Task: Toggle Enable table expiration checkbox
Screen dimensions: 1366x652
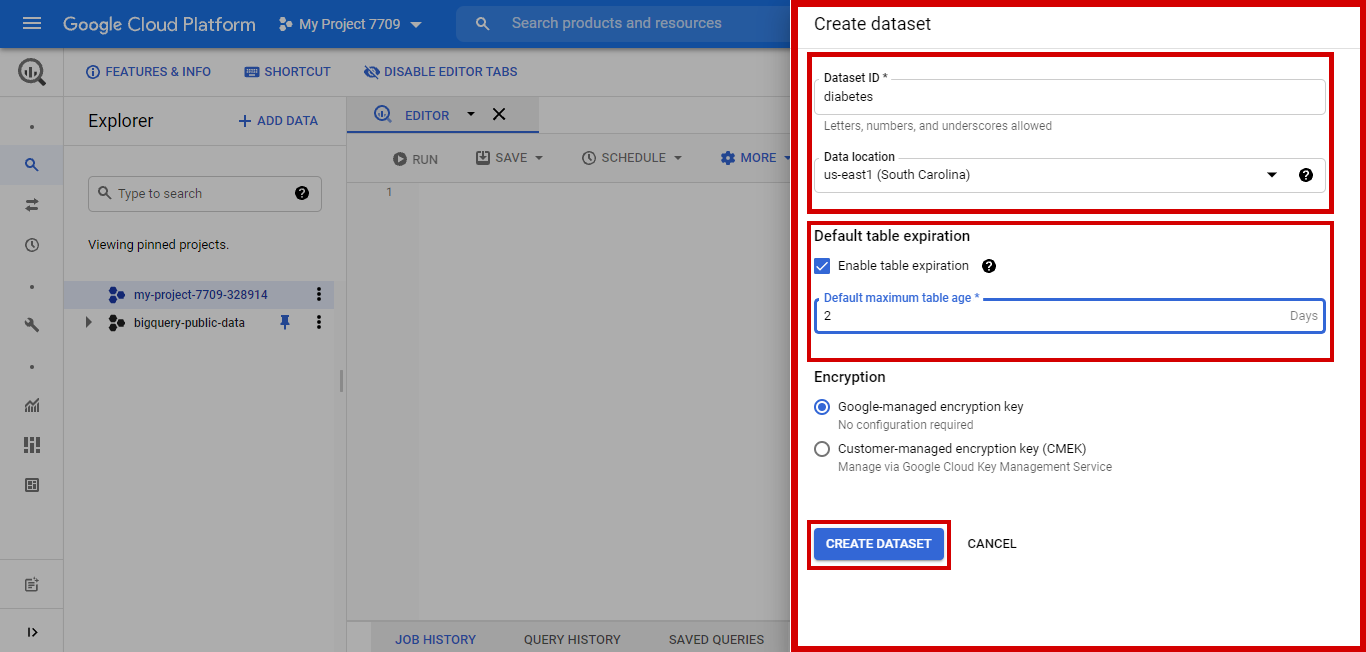Action: 822,266
